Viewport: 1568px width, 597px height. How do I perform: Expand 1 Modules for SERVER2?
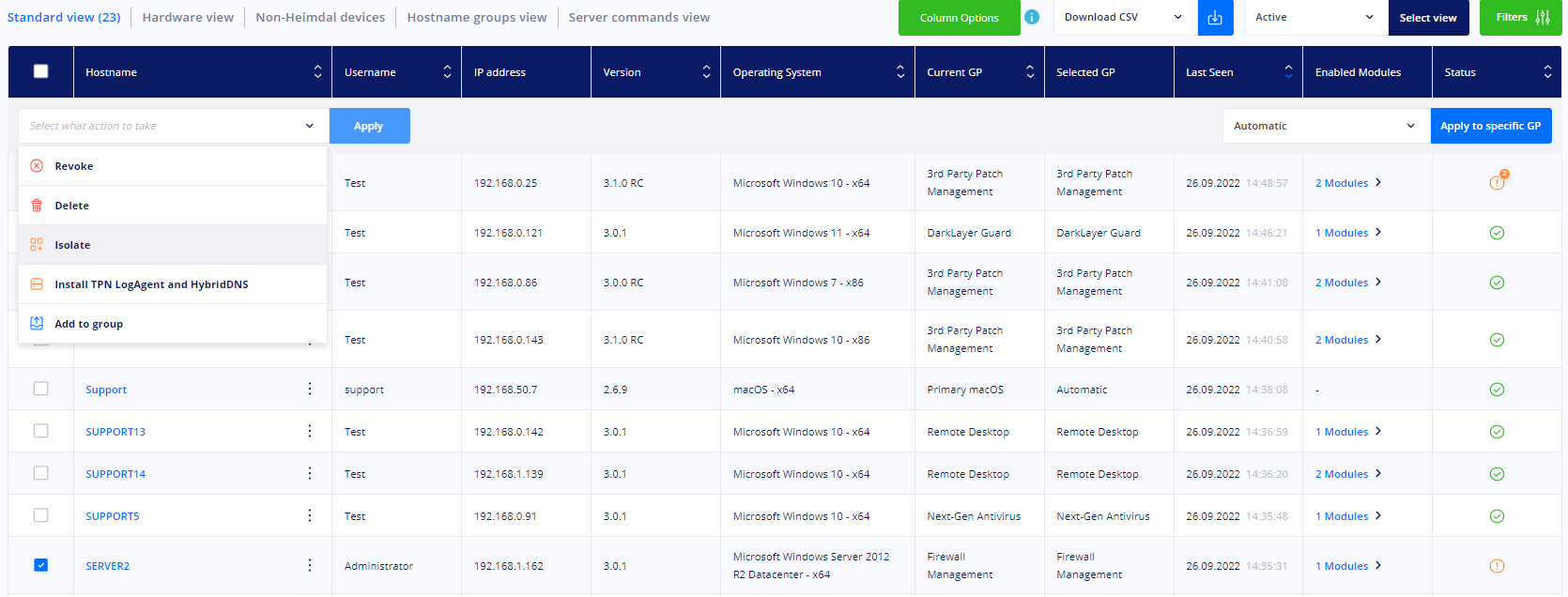coord(1348,566)
